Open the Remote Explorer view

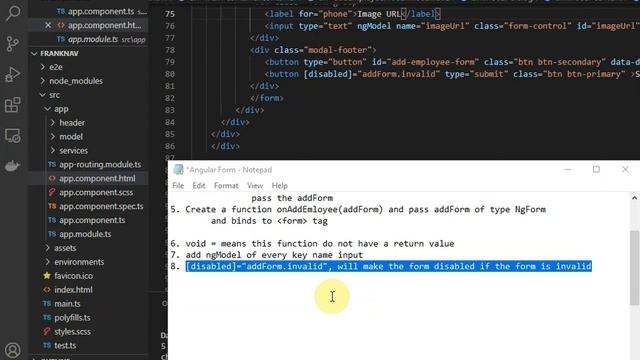tap(13, 136)
